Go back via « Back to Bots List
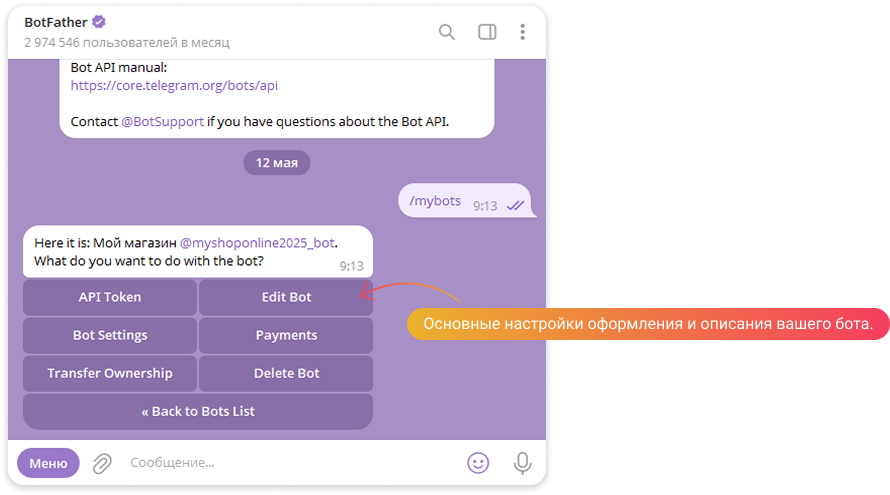 (x=198, y=411)
